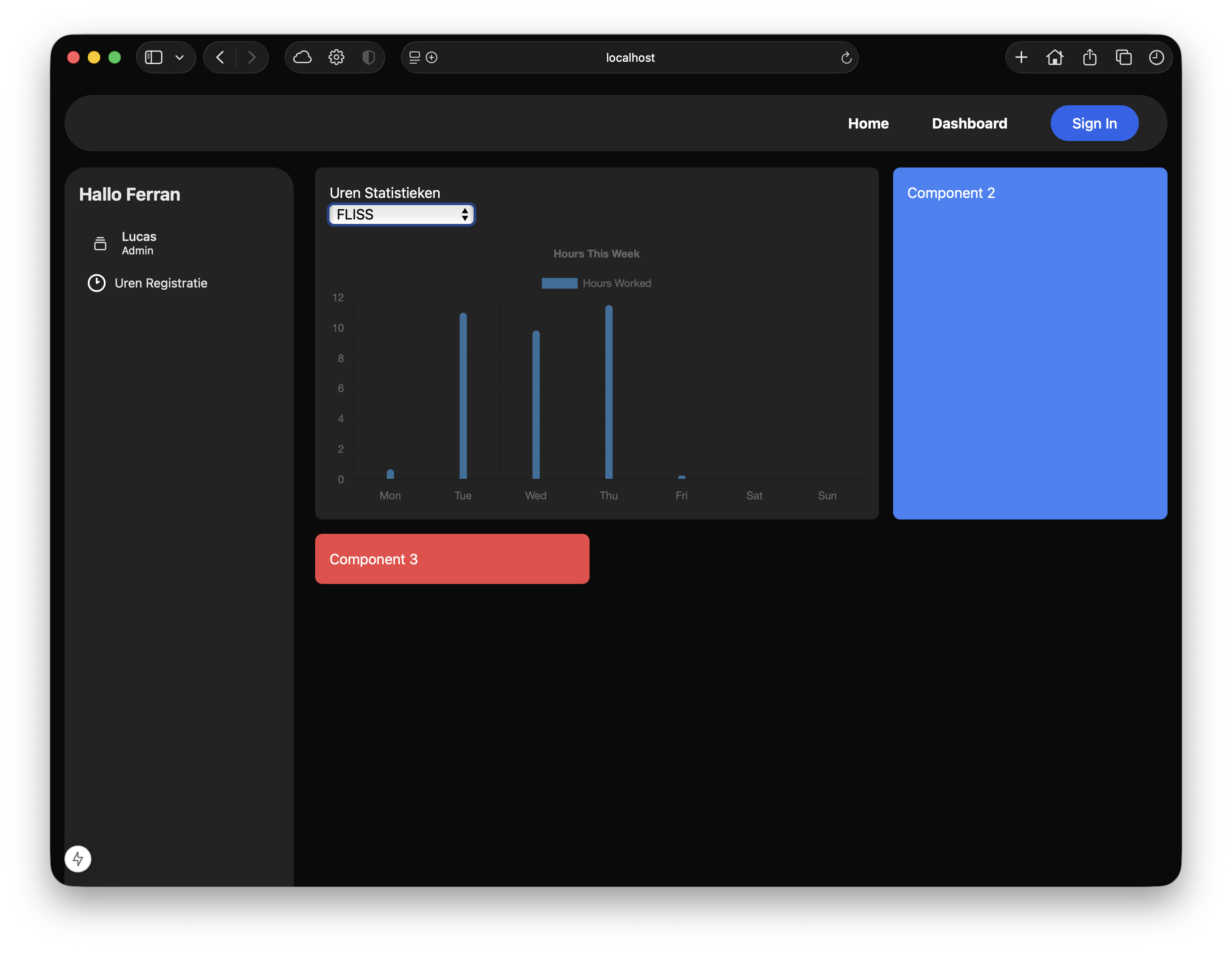Expand the sidebar chevron next to sidebar icon
The image size is (1232, 953).
pos(180,57)
